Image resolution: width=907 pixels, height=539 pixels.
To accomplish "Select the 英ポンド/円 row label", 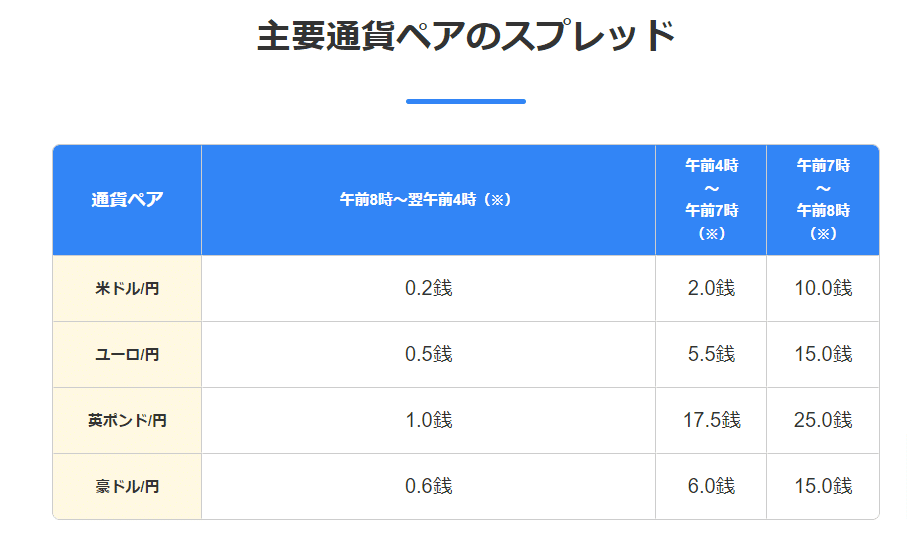I will point(127,420).
